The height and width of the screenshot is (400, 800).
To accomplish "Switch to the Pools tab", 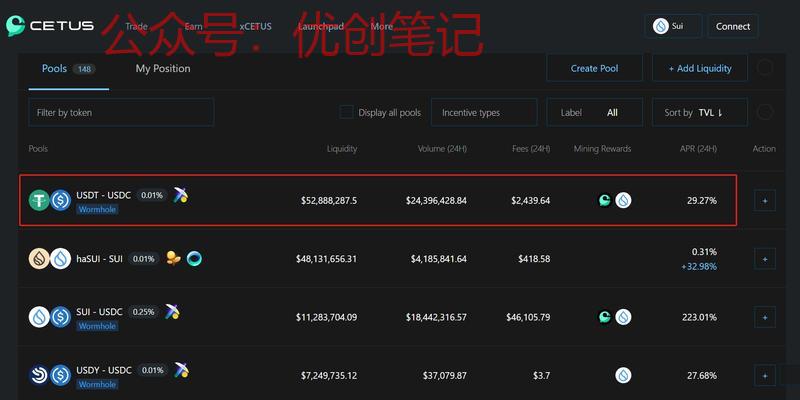I will (x=68, y=68).
